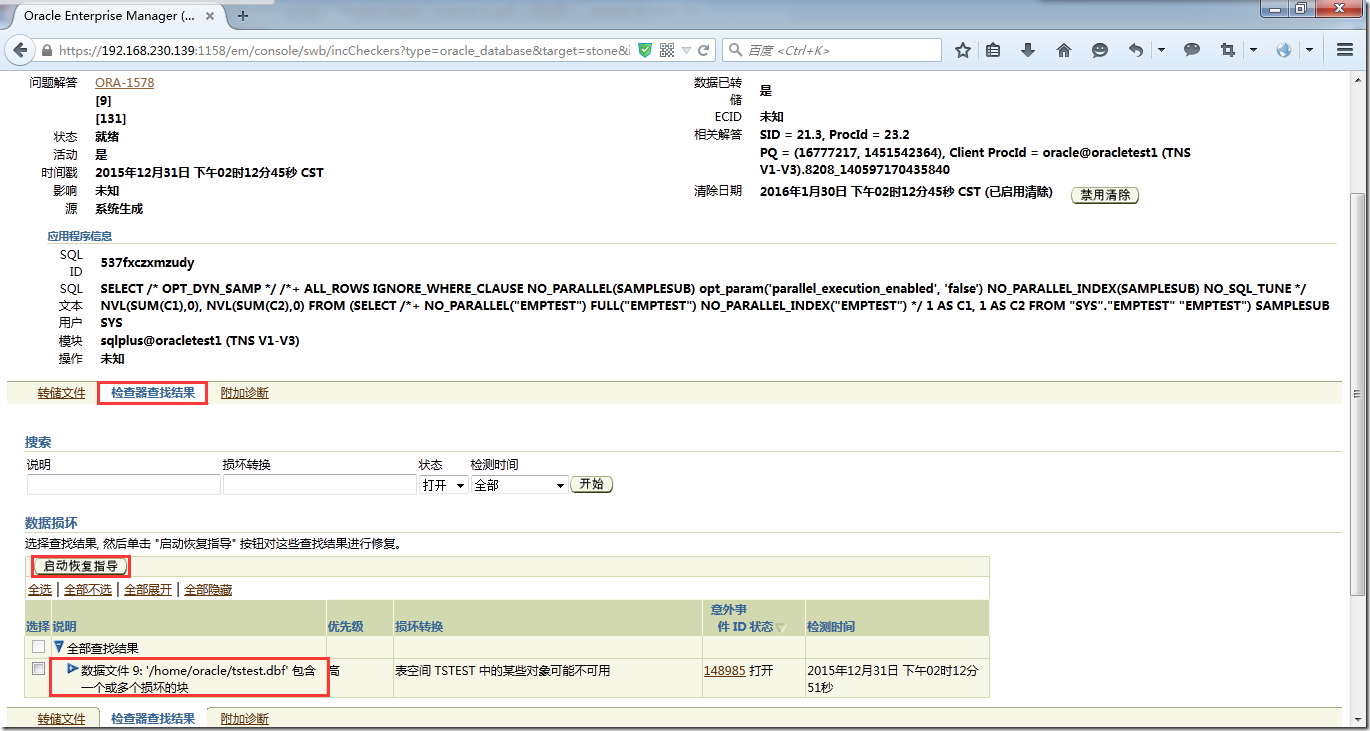Click the browser URL address field
The height and width of the screenshot is (731, 1370).
(x=345, y=50)
